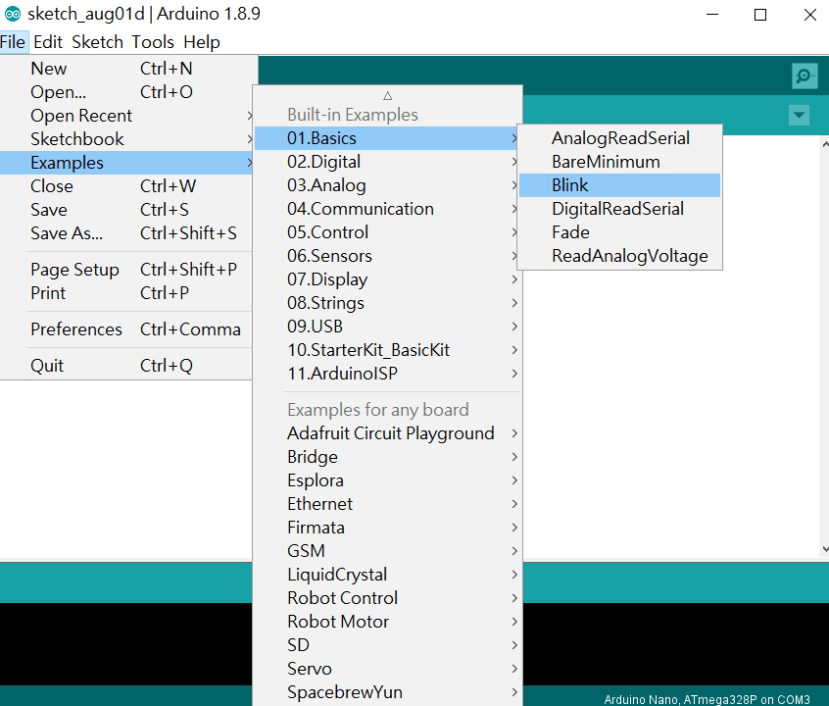Open the ReadAnalogVoltage example
This screenshot has height=706, width=829.
point(620,256)
